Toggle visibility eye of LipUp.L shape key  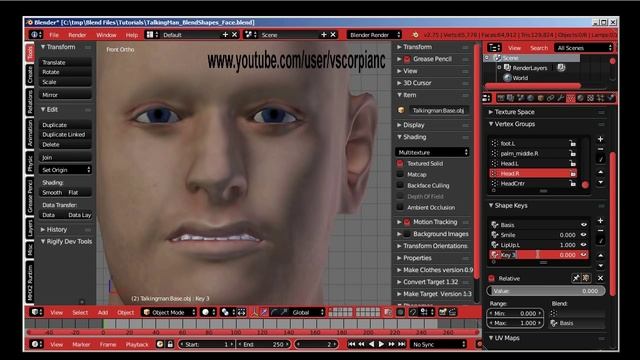[584, 245]
